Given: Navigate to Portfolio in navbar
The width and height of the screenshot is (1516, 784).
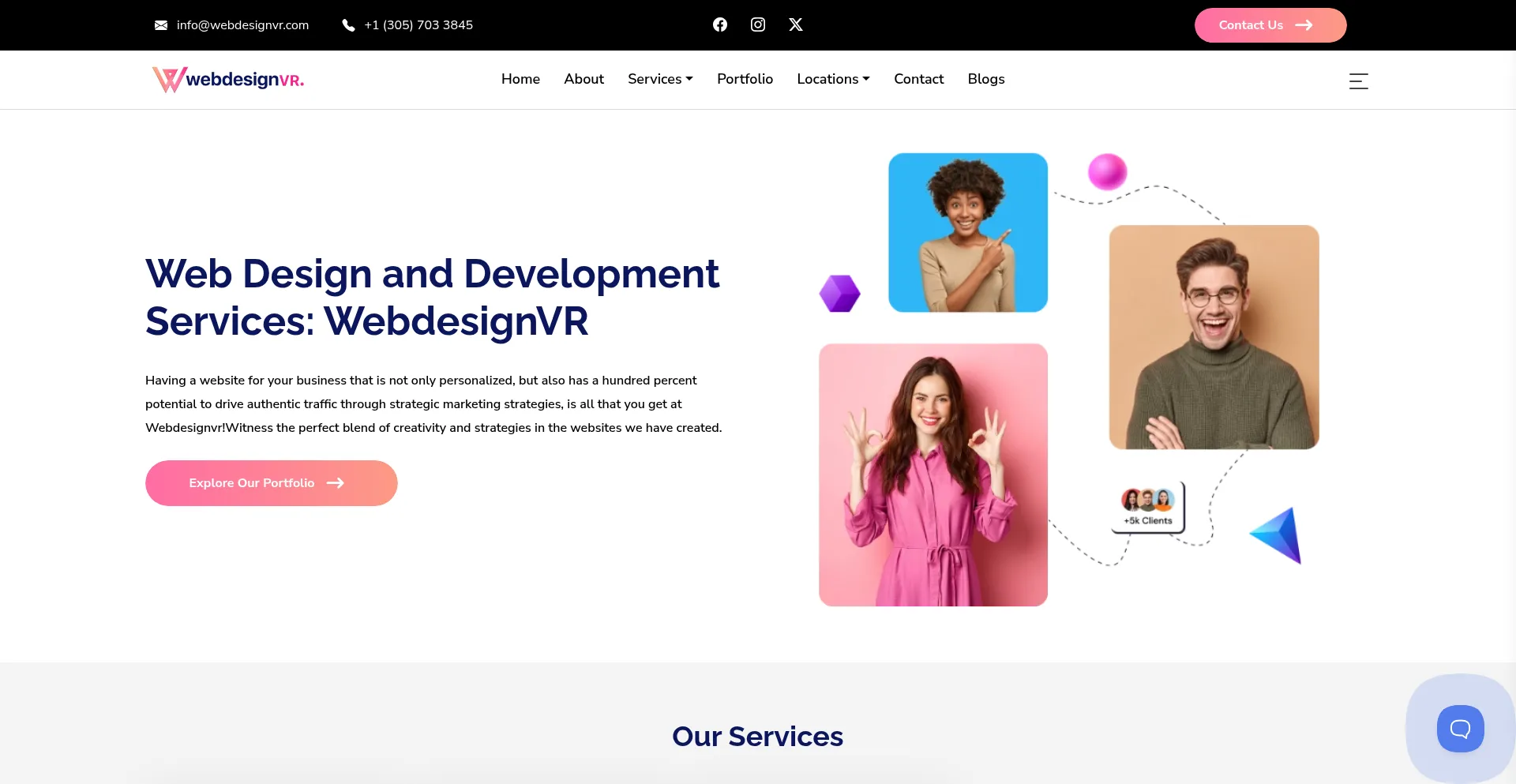Looking at the screenshot, I should point(745,79).
